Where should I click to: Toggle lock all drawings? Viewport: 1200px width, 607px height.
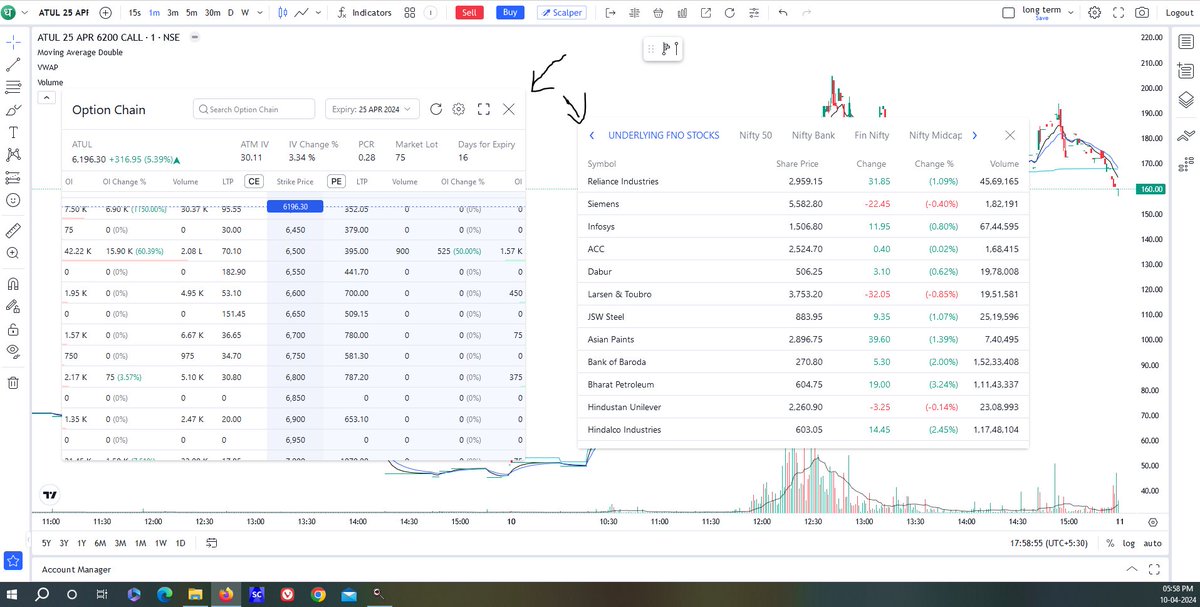point(13,328)
